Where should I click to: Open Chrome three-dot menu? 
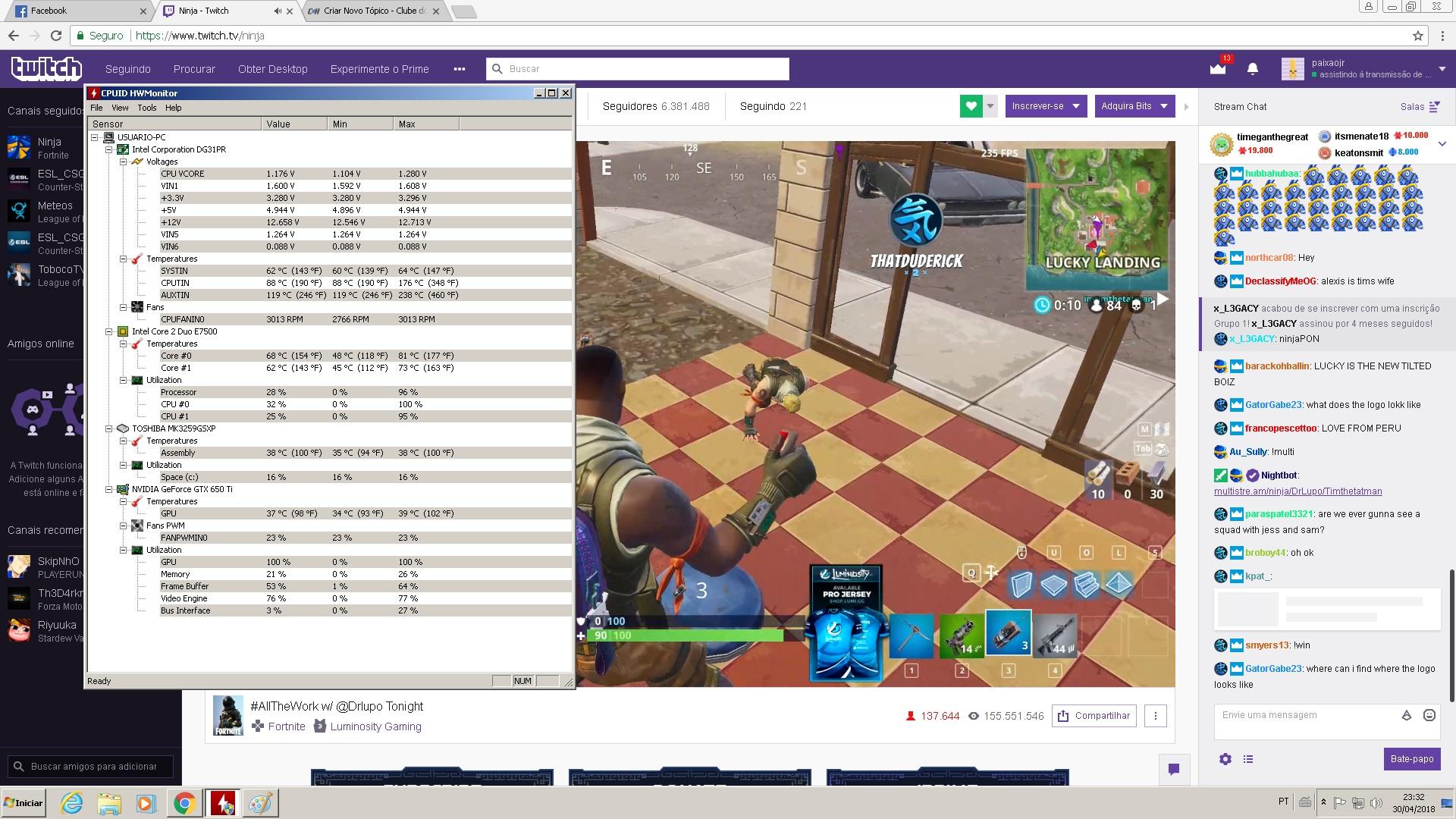pyautogui.click(x=1442, y=36)
